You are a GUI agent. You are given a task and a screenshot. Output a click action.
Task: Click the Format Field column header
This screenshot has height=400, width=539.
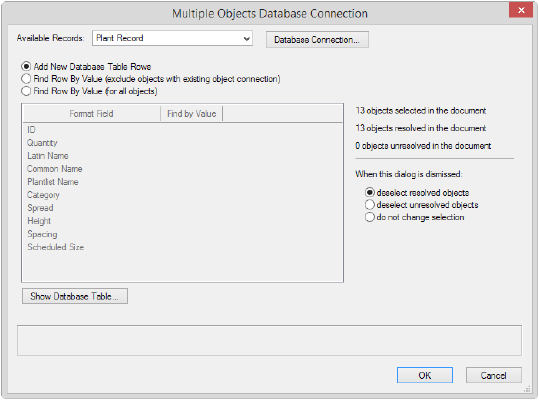[91, 113]
